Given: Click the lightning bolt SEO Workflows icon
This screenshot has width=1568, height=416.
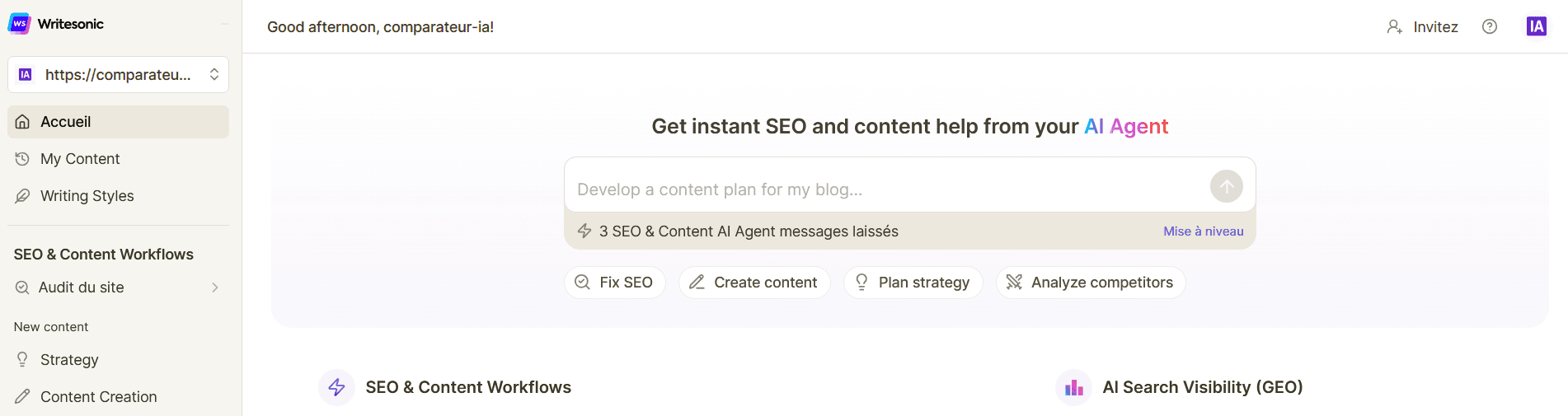Looking at the screenshot, I should click(x=336, y=387).
